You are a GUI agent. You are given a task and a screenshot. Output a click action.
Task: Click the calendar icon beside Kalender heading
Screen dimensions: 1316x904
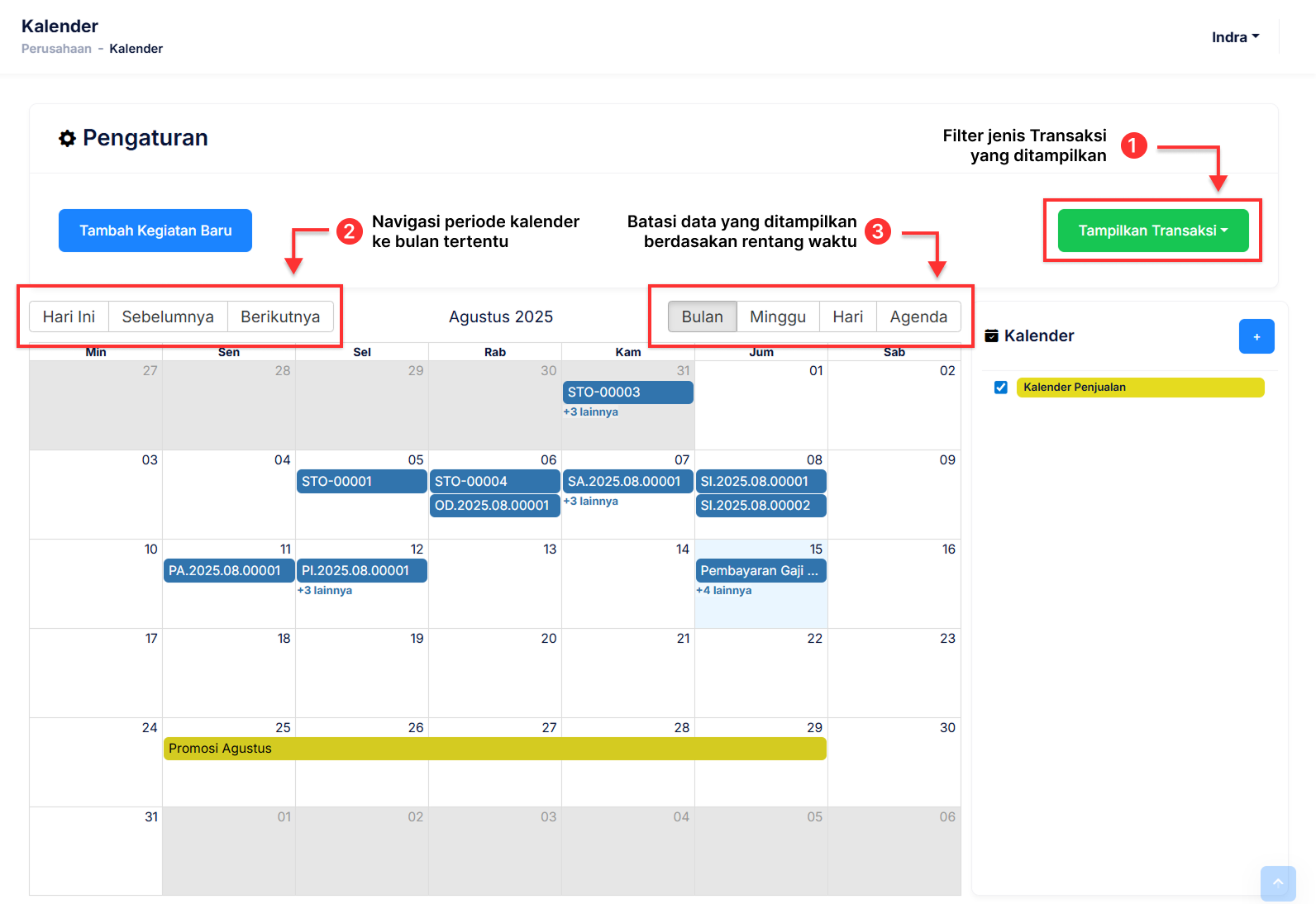coord(992,335)
